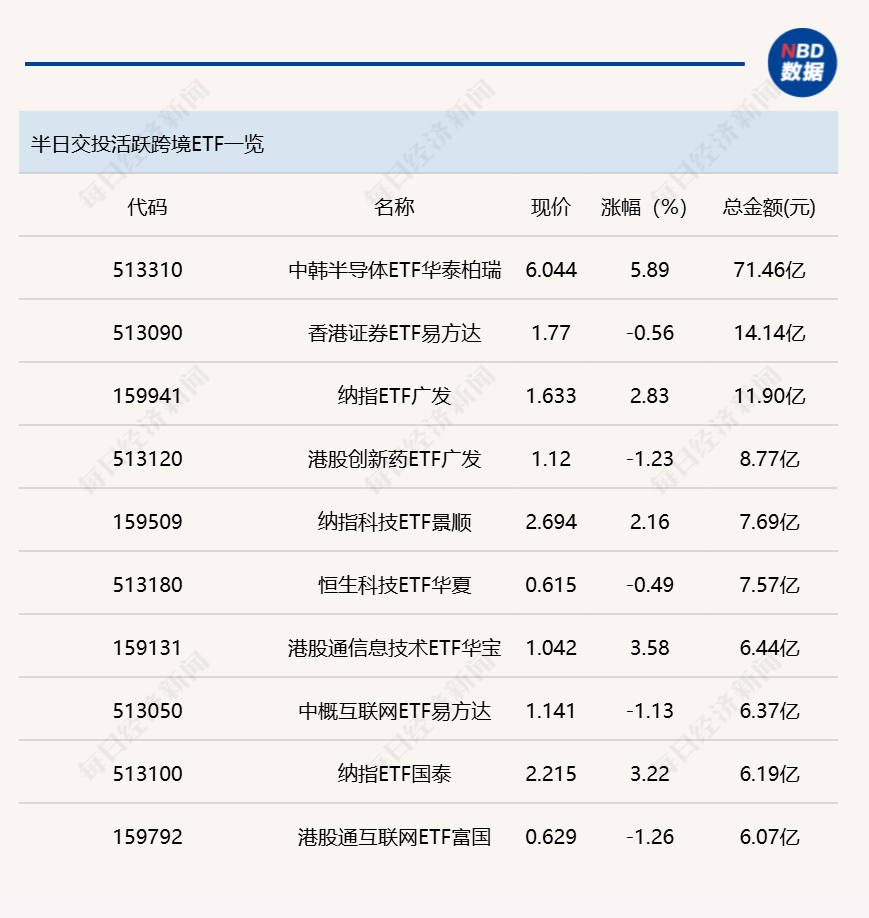This screenshot has width=869, height=918.
Task: Click the 涨幅(%) column header
Action: click(x=644, y=207)
